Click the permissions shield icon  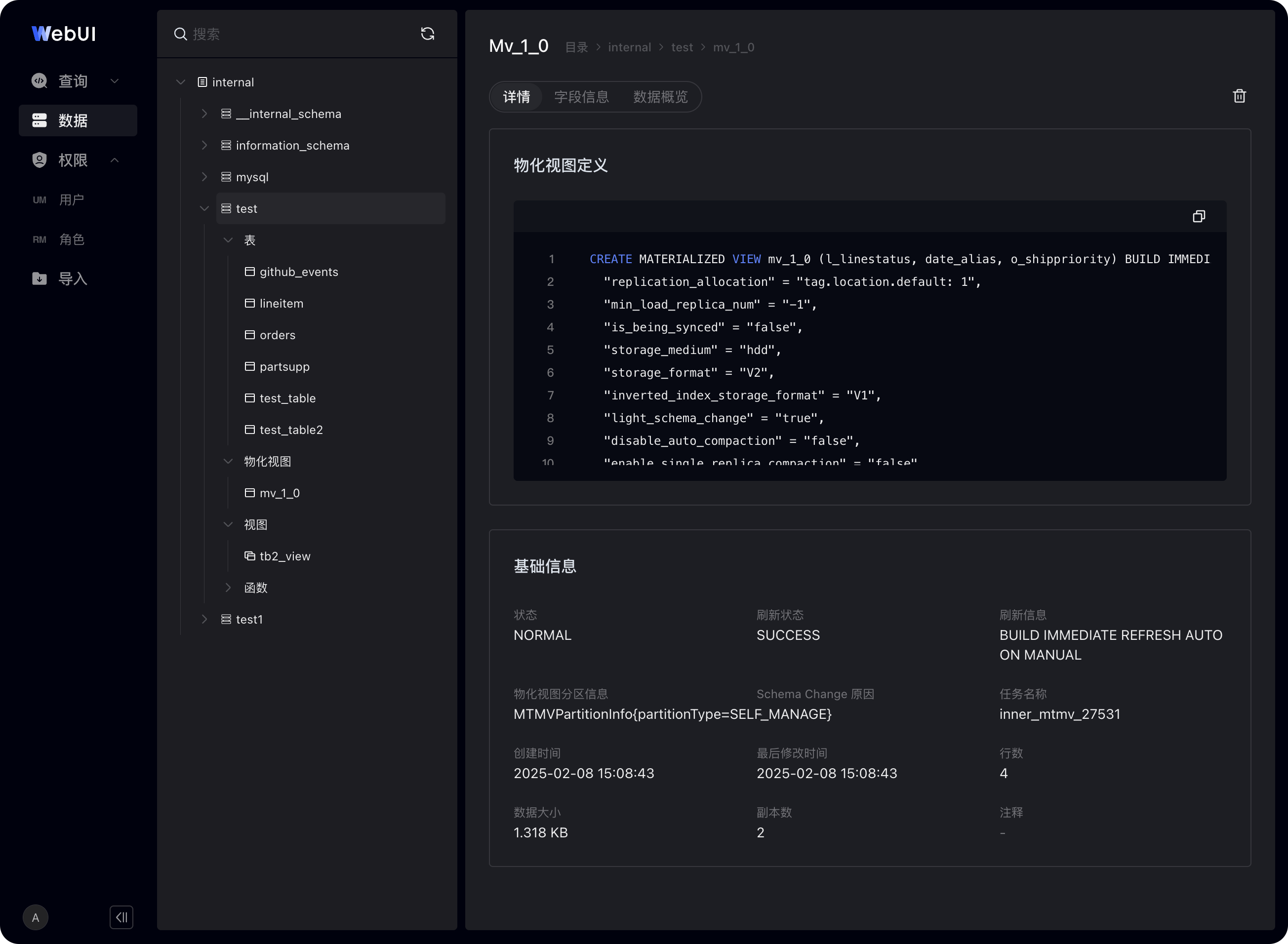coord(40,159)
